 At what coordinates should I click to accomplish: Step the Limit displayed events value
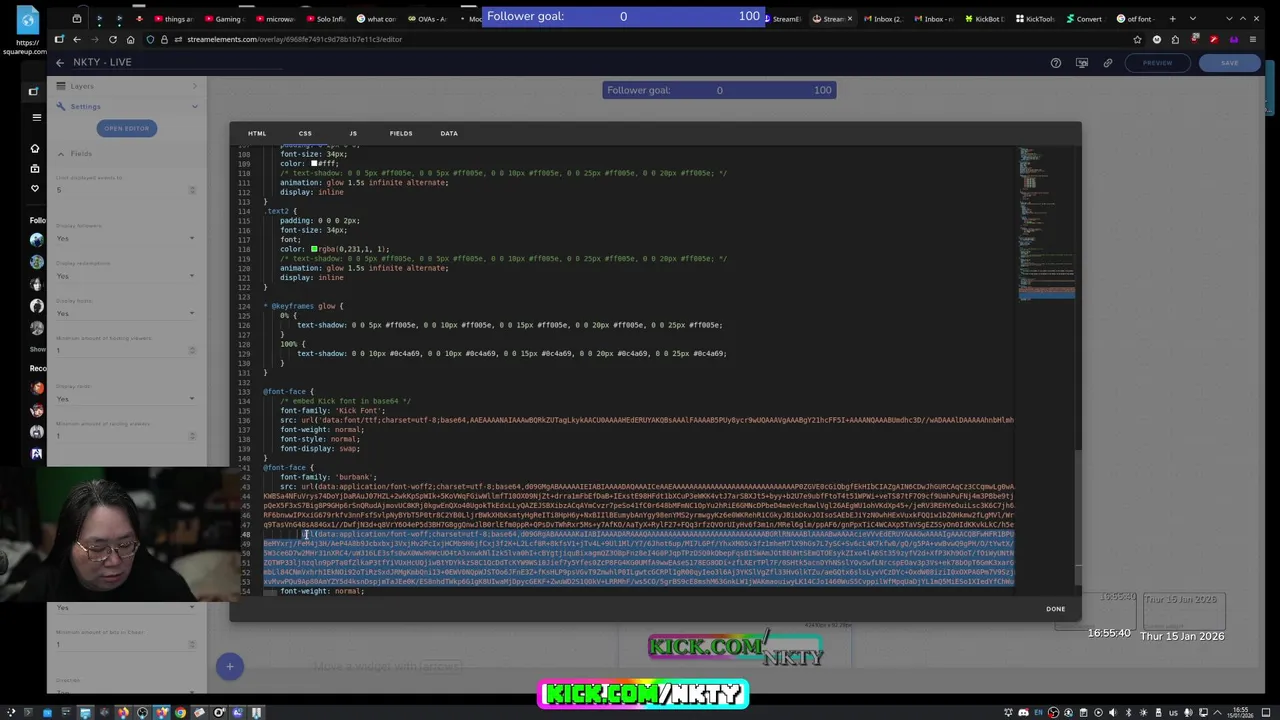point(192,190)
